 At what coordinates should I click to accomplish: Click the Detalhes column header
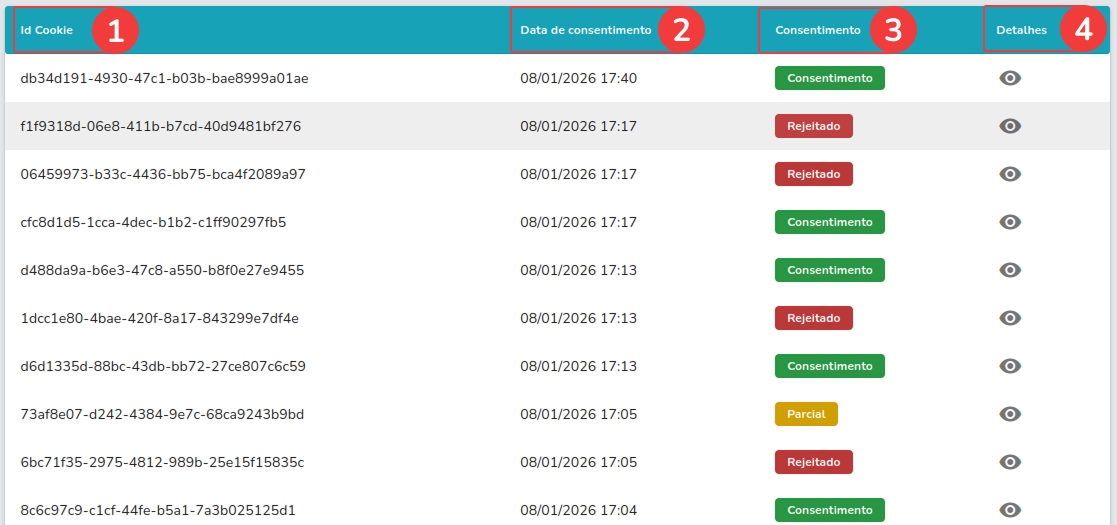point(1021,30)
